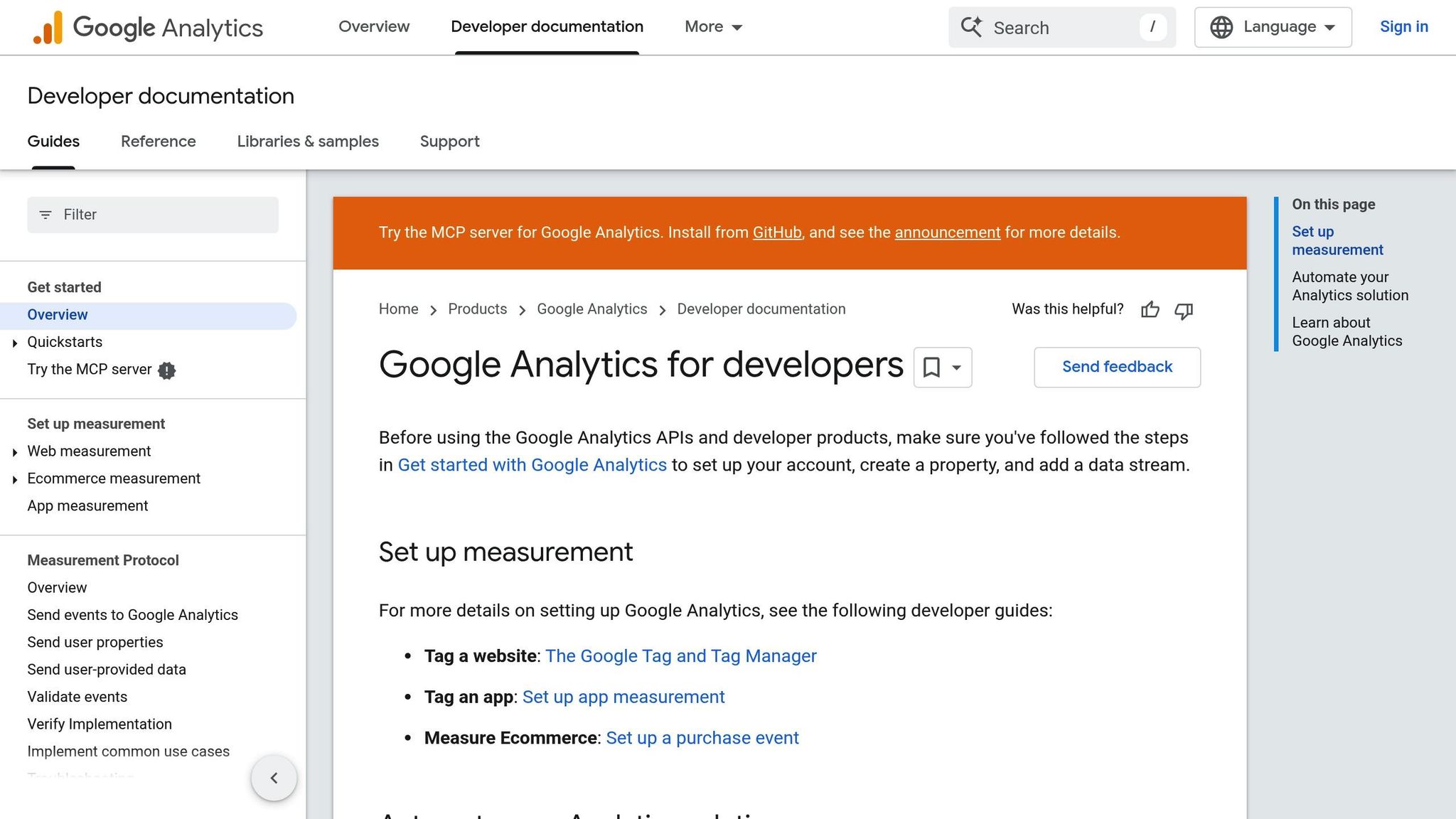Screen dimensions: 1456x819
Task: Open Validate events sidebar item
Action: tap(77, 697)
